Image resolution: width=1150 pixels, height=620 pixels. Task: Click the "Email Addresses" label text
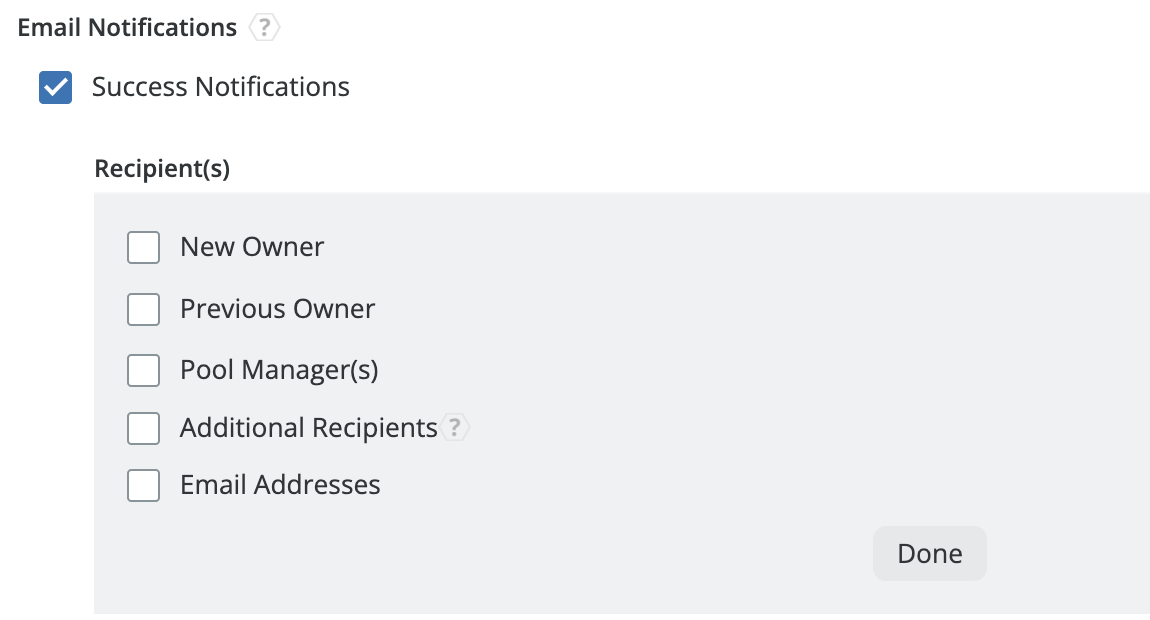[x=280, y=485]
